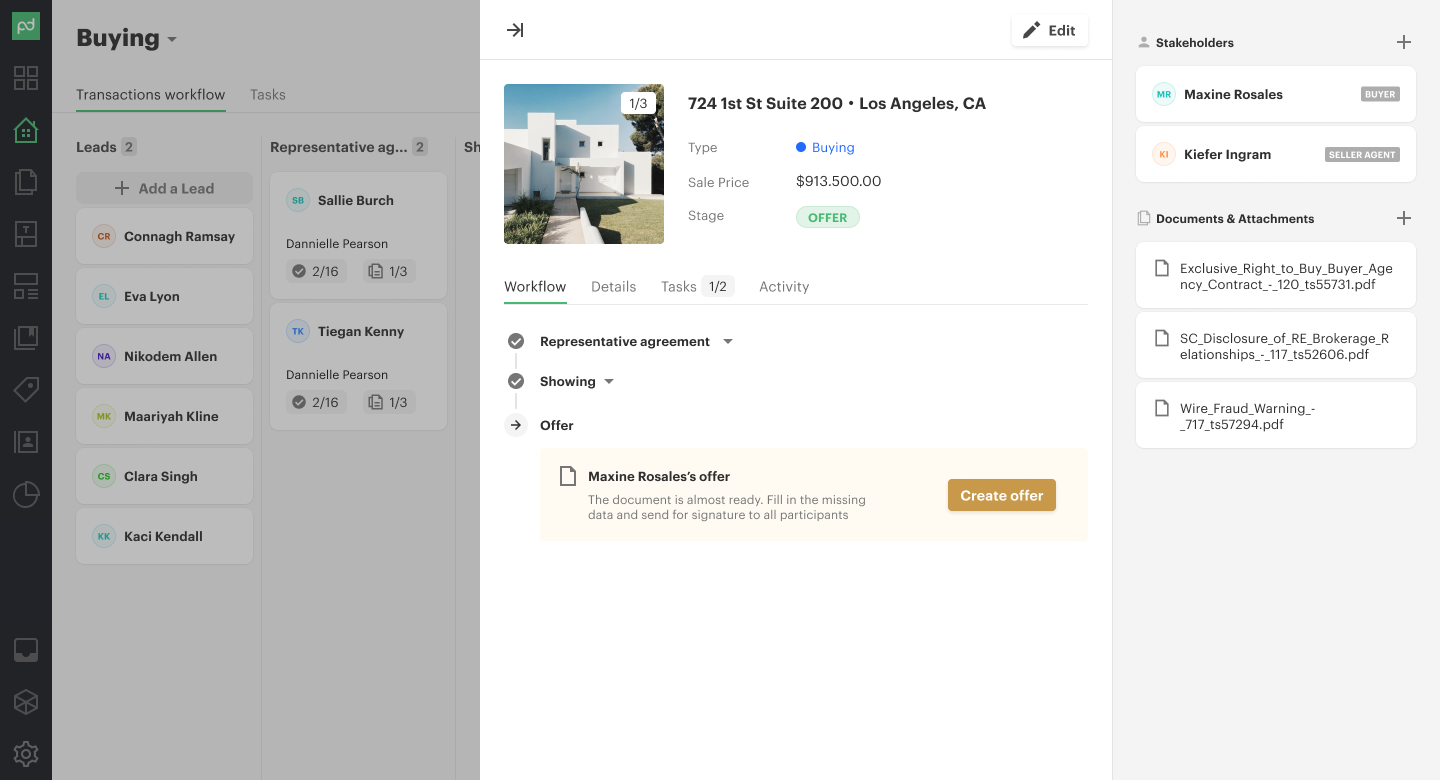Open the settings gear in sidebar

coord(26,753)
